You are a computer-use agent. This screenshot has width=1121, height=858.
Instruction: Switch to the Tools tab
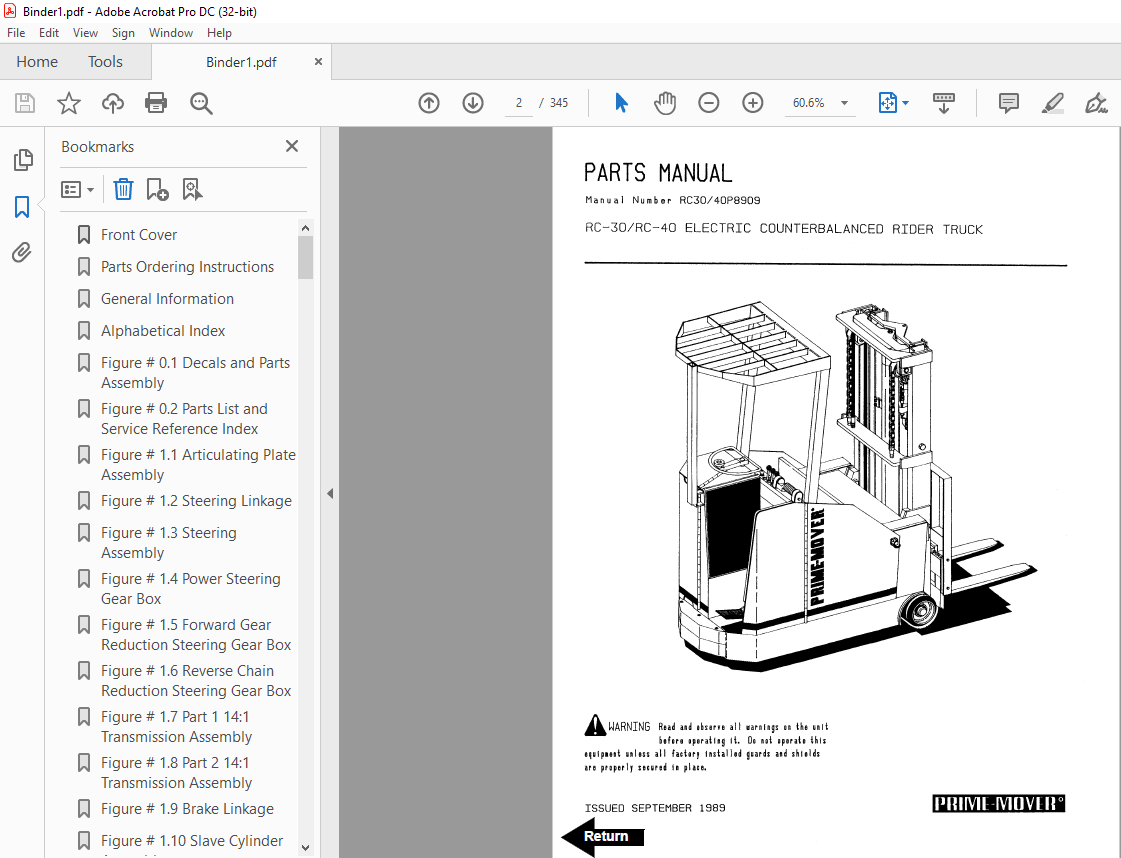click(x=105, y=61)
